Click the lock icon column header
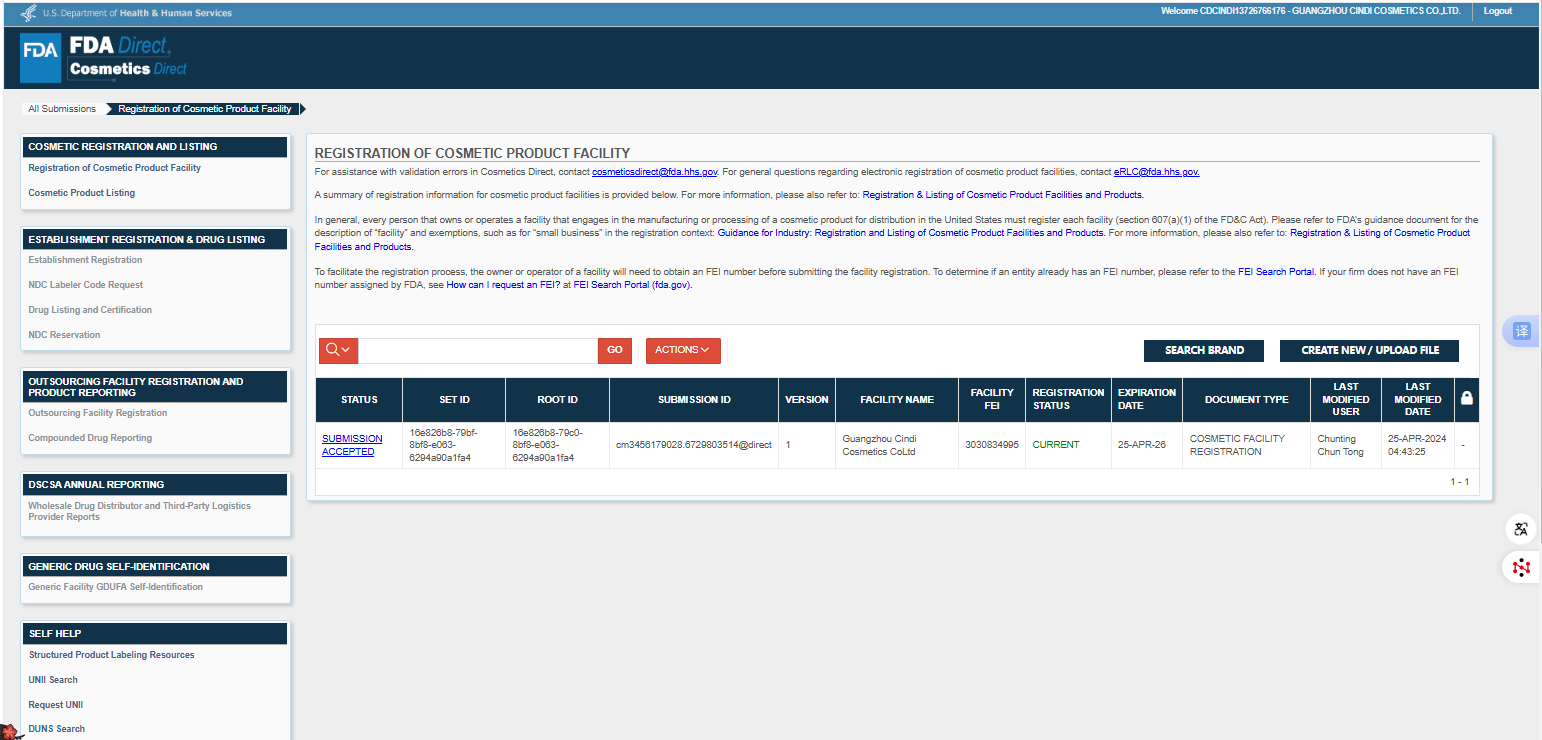This screenshot has height=740, width=1542. click(x=1466, y=399)
